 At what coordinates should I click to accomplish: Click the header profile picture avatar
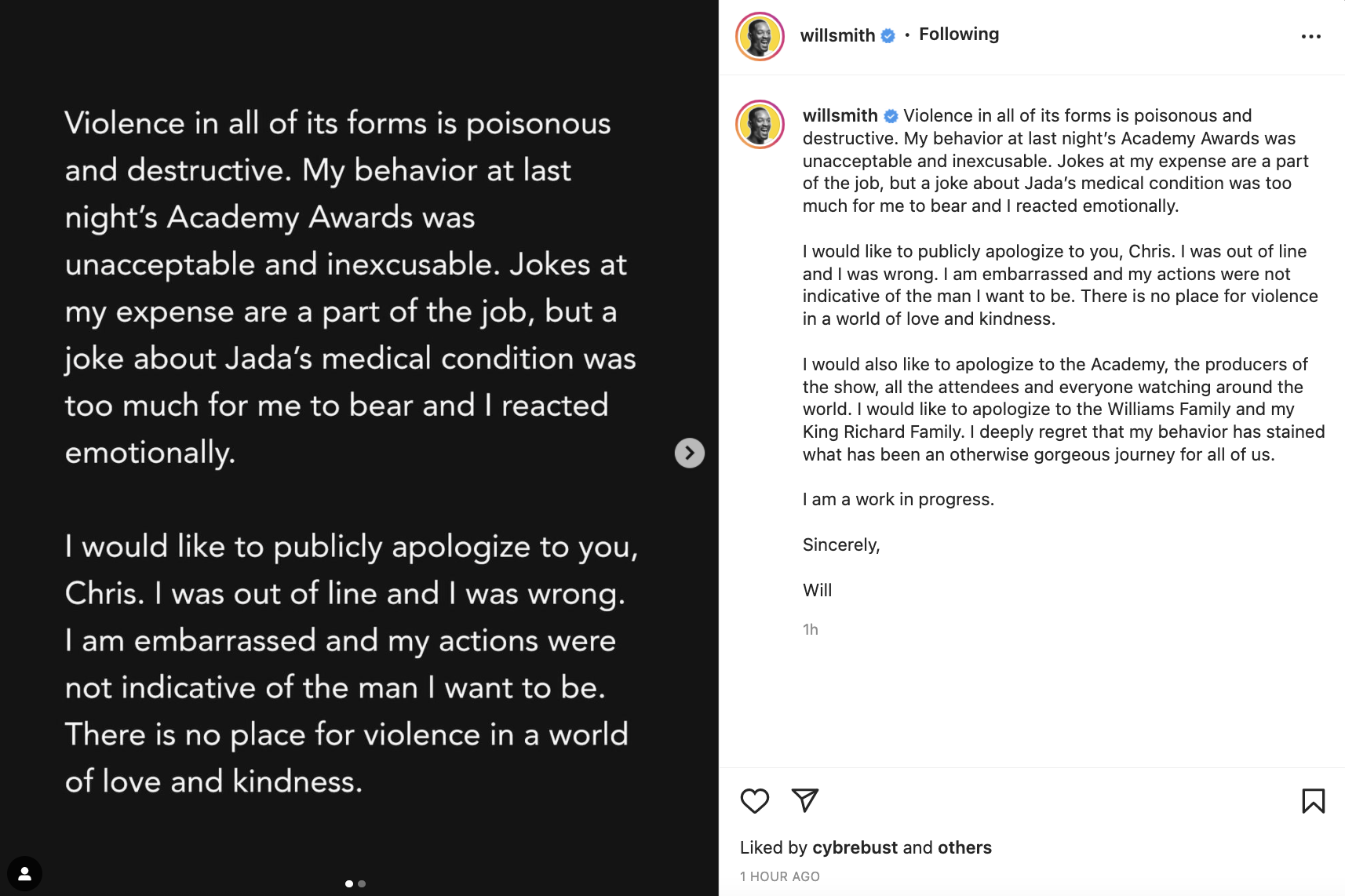coord(760,36)
